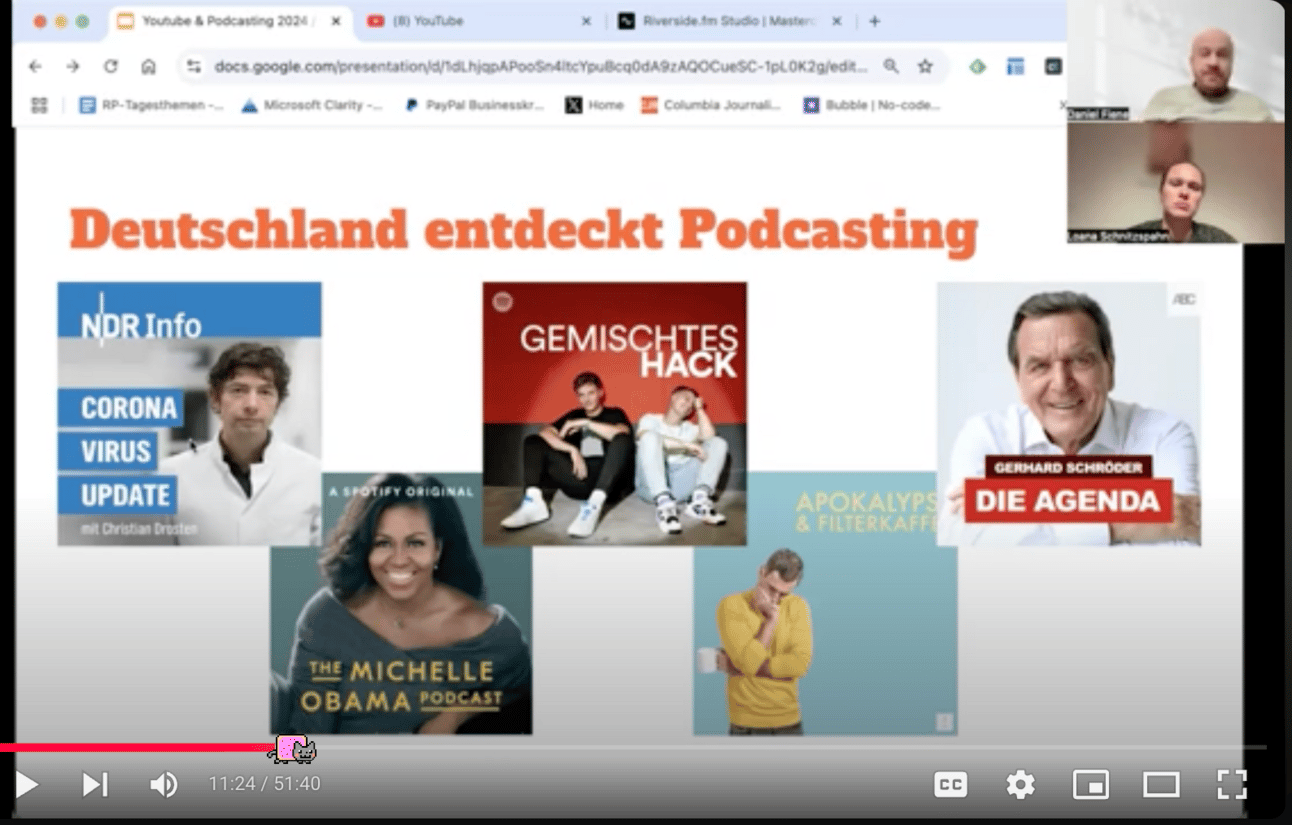Go forward with the browser forward arrow
This screenshot has height=825, width=1292.
pyautogui.click(x=73, y=66)
